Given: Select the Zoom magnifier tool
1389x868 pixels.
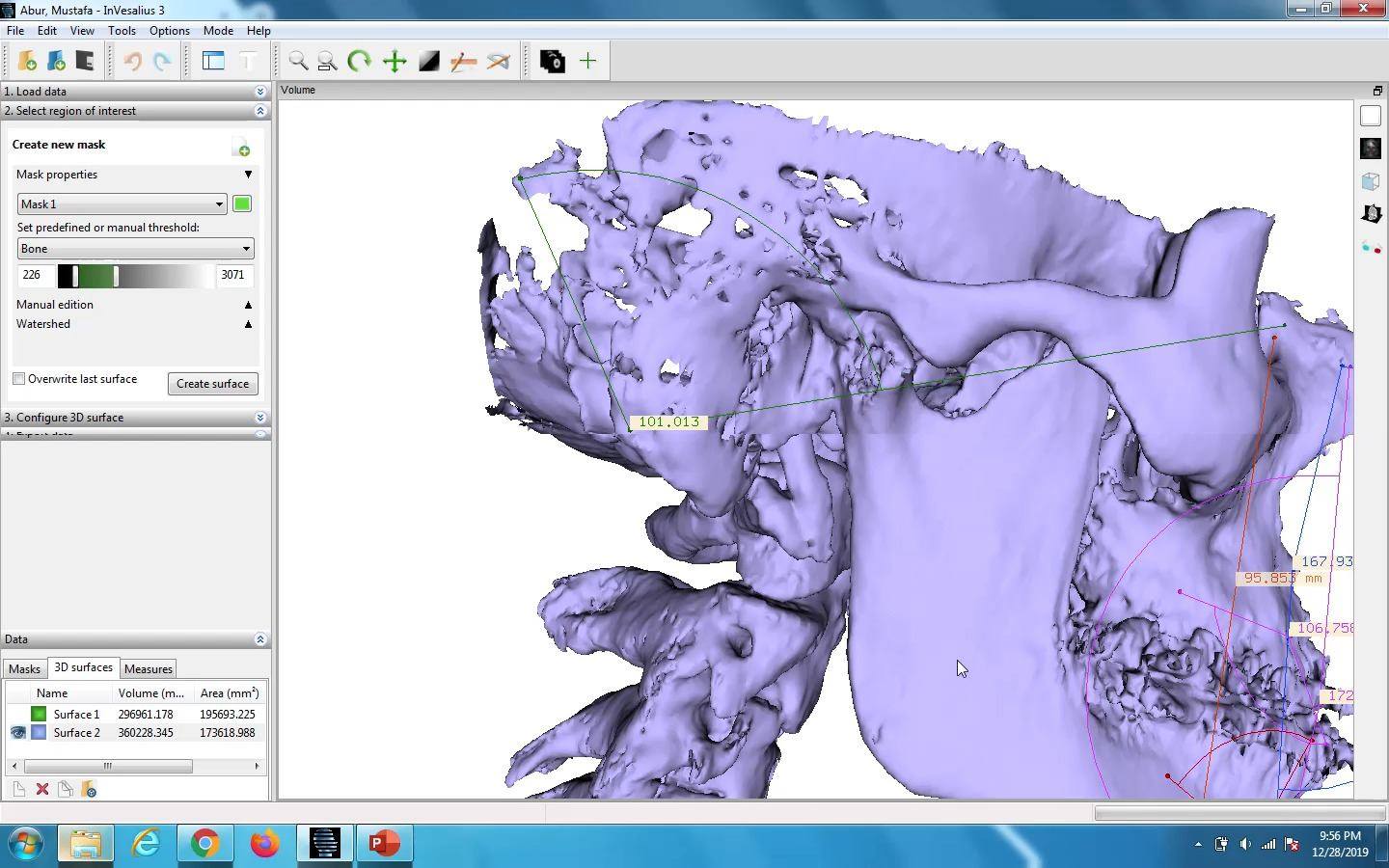Looking at the screenshot, I should (299, 62).
